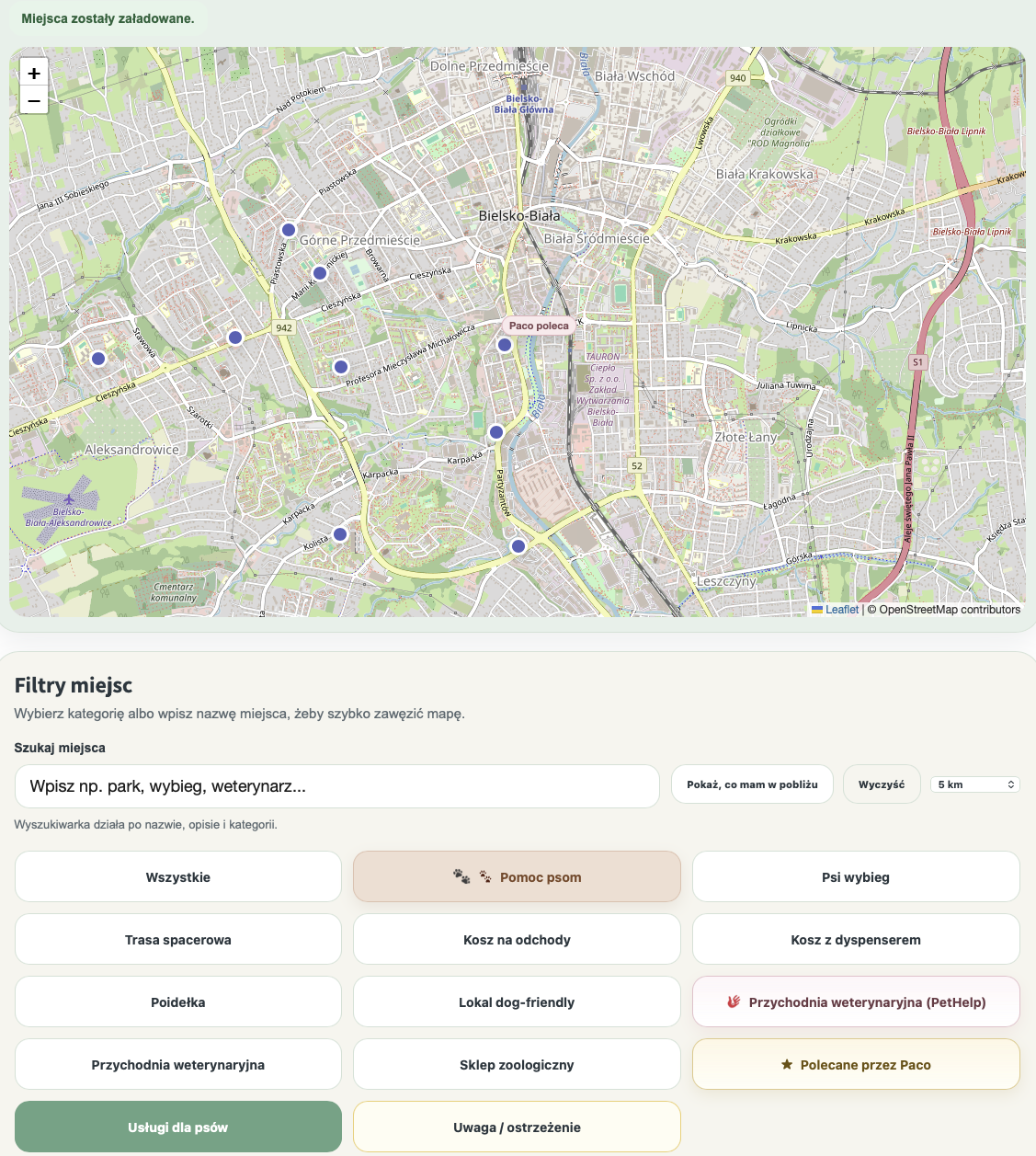Screen dimensions: 1036x1156
Task: Toggle the Uwaga / ostrzeżenie filter
Action: coord(517,1127)
